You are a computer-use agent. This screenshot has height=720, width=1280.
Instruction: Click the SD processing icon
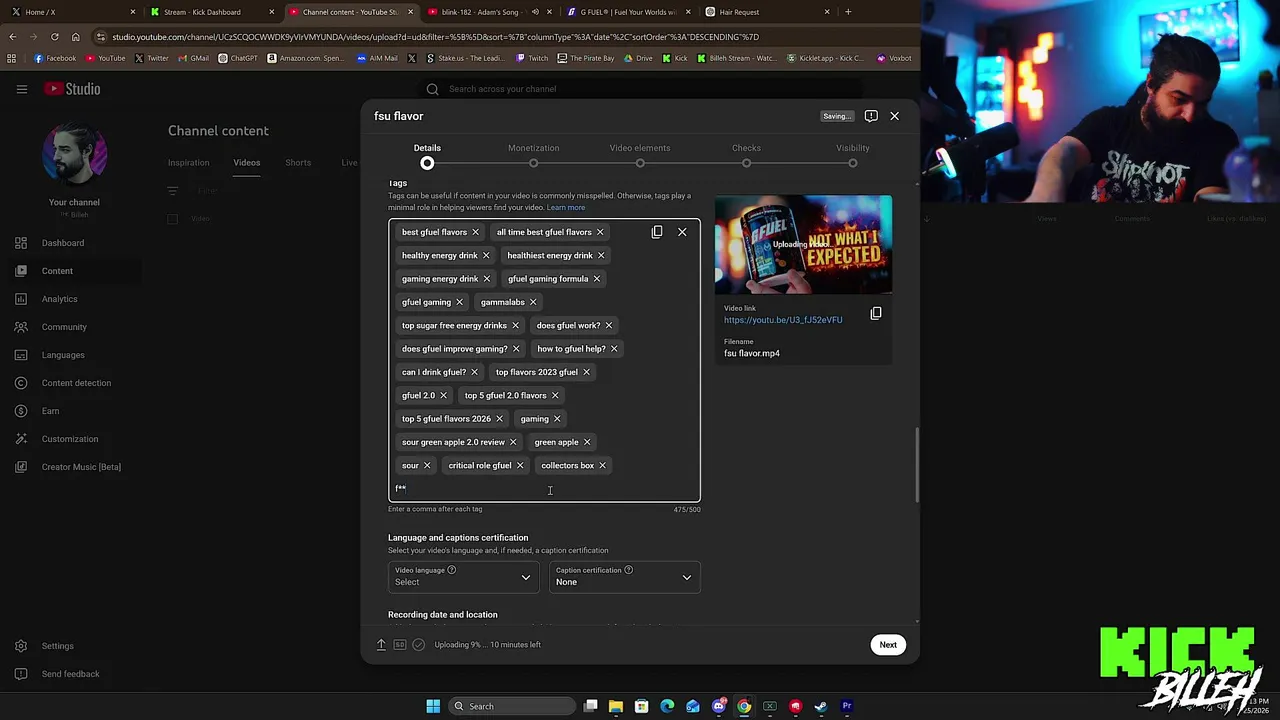(400, 645)
